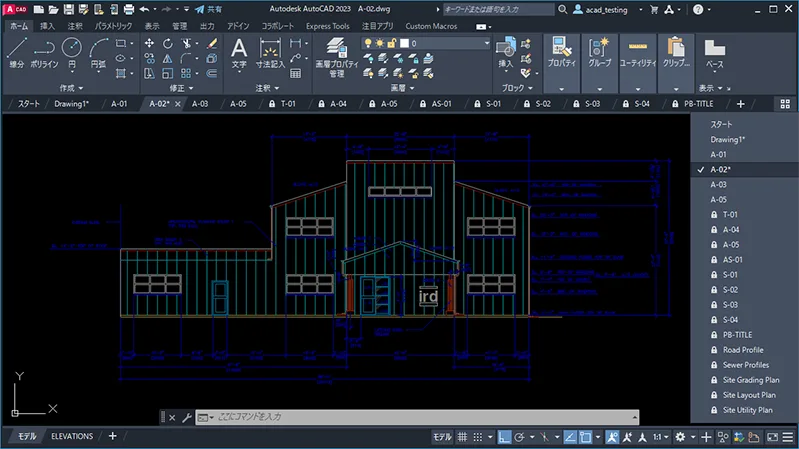Click the Trim scissors icon
Image resolution: width=799 pixels, height=449 pixels.
187,43
